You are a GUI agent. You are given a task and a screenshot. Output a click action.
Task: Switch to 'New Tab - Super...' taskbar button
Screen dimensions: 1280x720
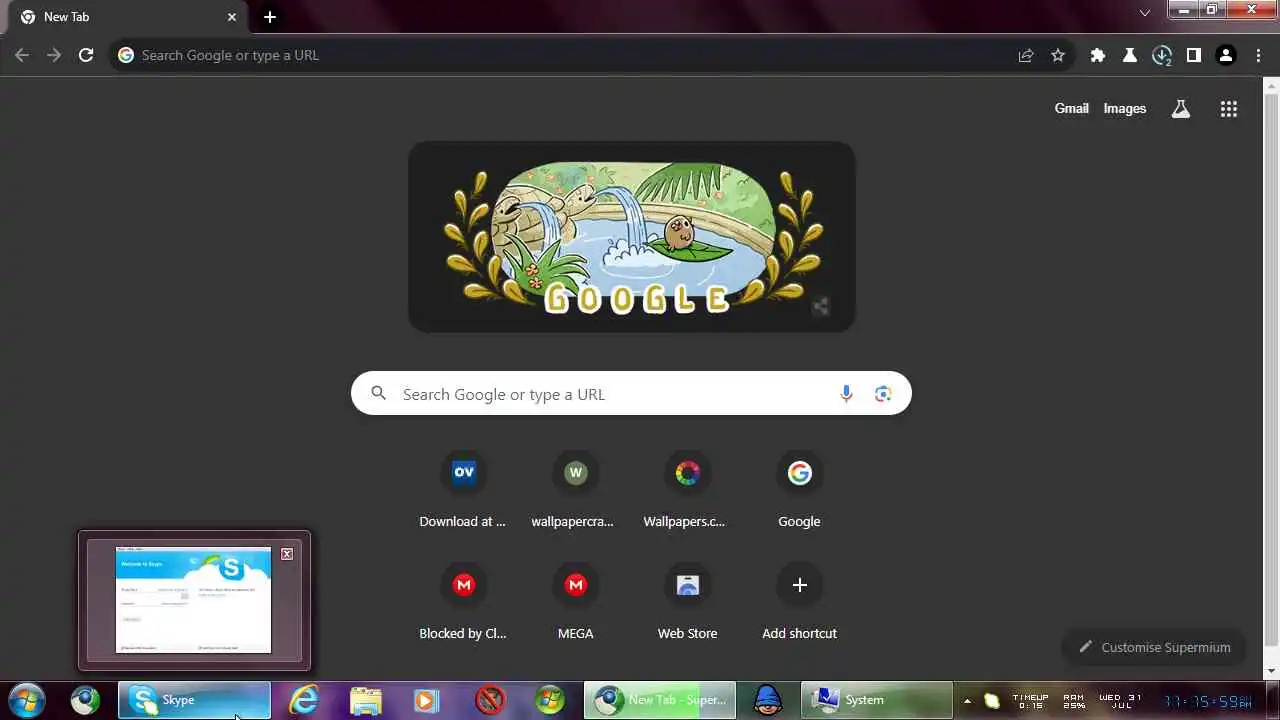coord(660,700)
